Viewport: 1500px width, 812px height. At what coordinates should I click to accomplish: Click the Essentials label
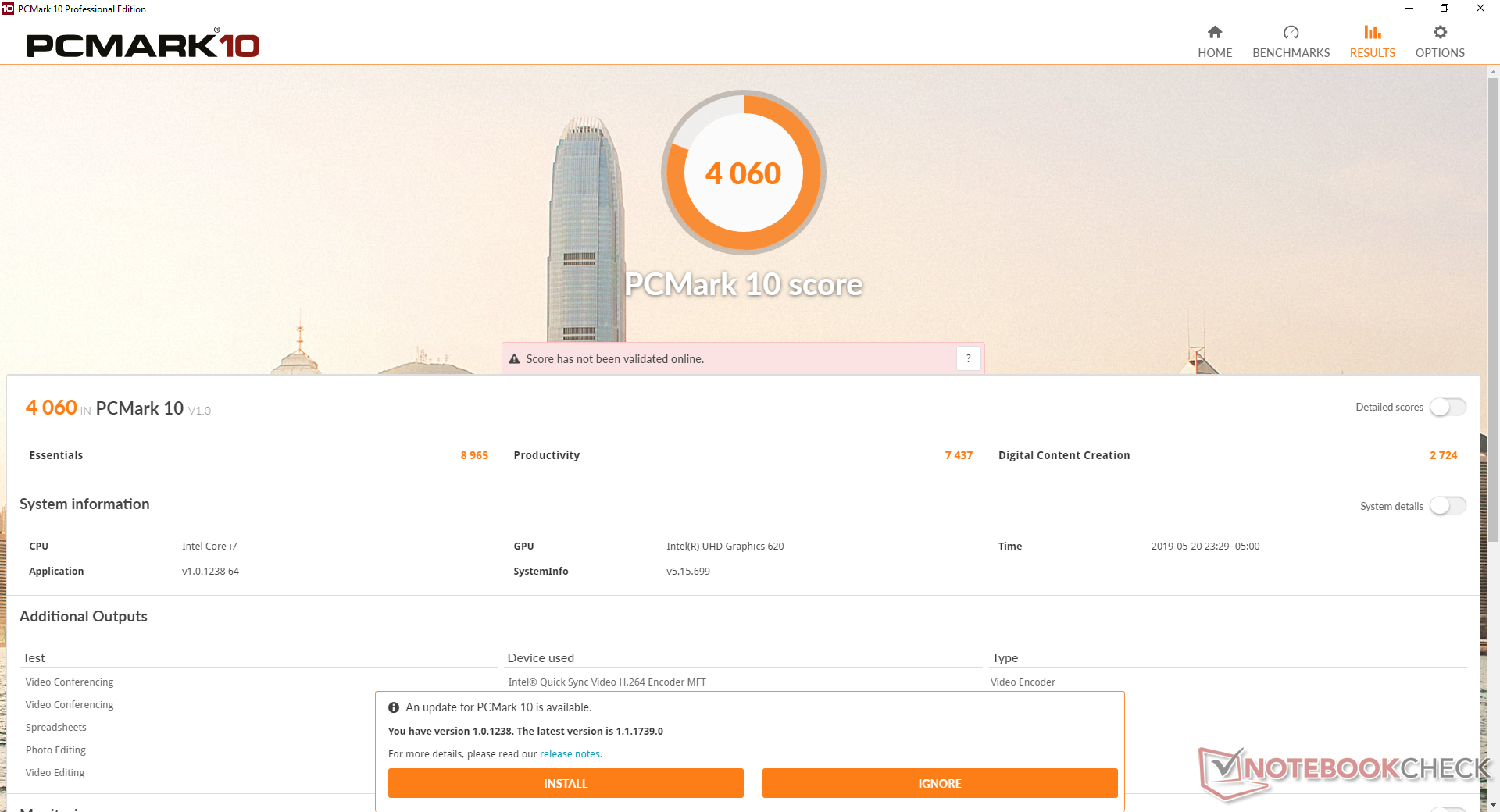click(56, 455)
